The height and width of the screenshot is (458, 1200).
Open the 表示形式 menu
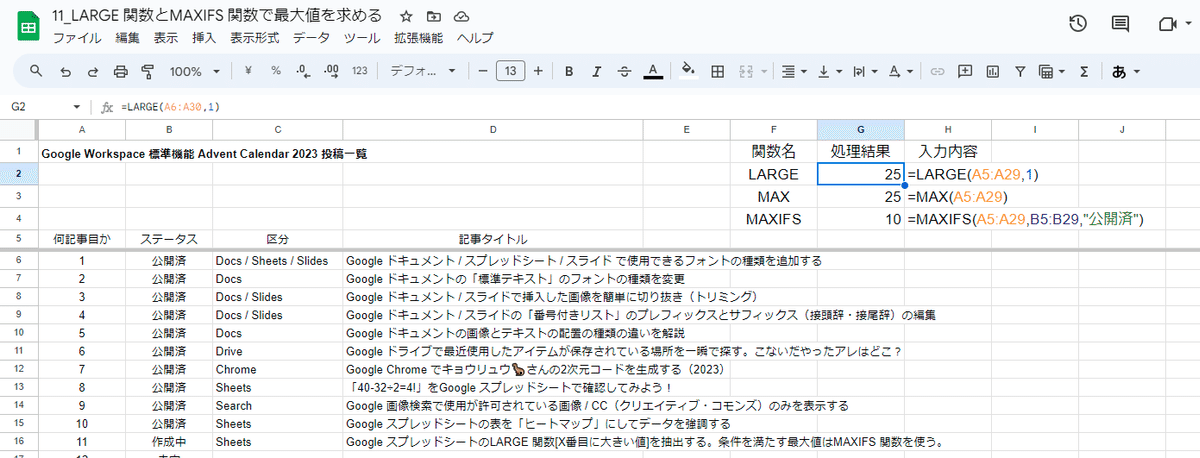(x=254, y=38)
